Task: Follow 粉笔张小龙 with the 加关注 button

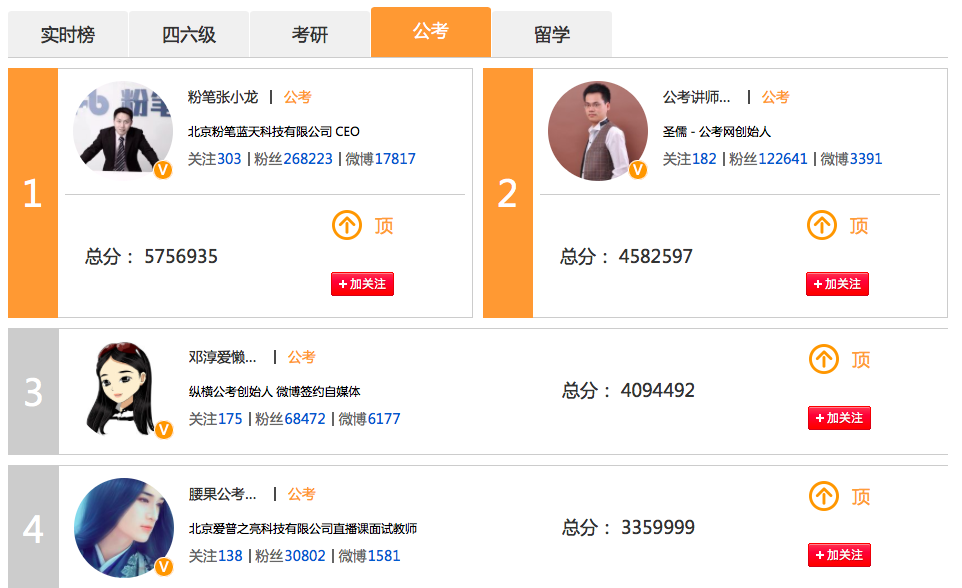Action: tap(363, 284)
